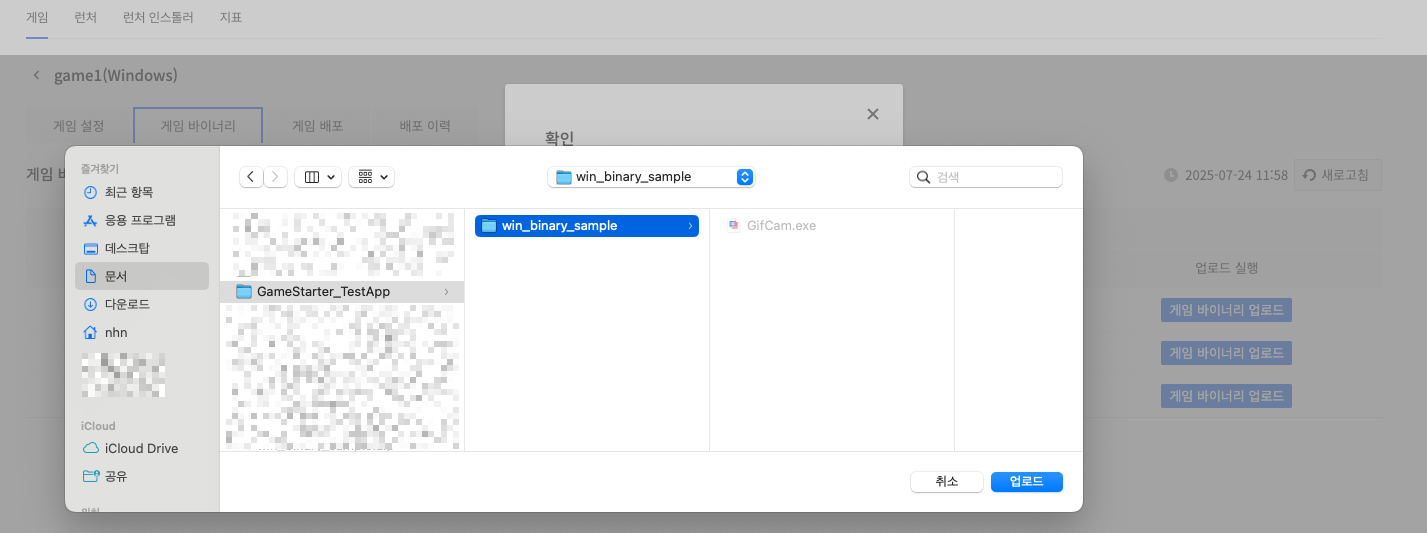
Task: Open iCloud Drive in sidebar
Action: click(x=141, y=448)
